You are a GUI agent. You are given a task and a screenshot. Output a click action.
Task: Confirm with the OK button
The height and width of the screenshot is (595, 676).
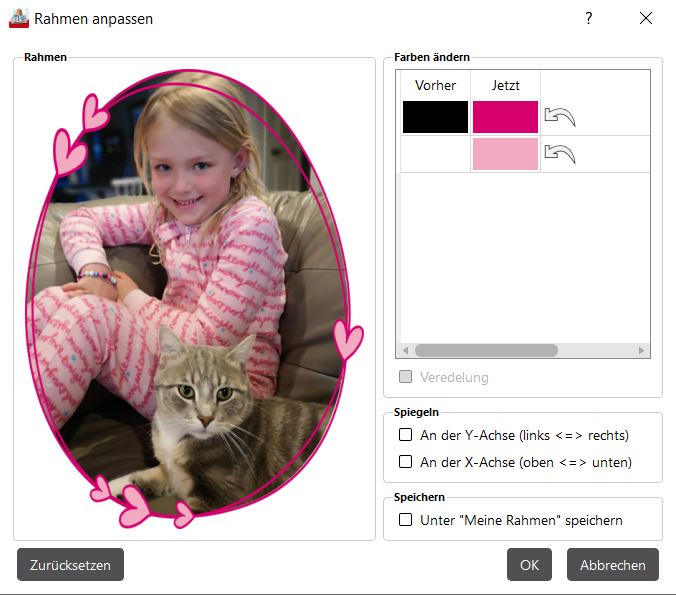click(x=529, y=565)
